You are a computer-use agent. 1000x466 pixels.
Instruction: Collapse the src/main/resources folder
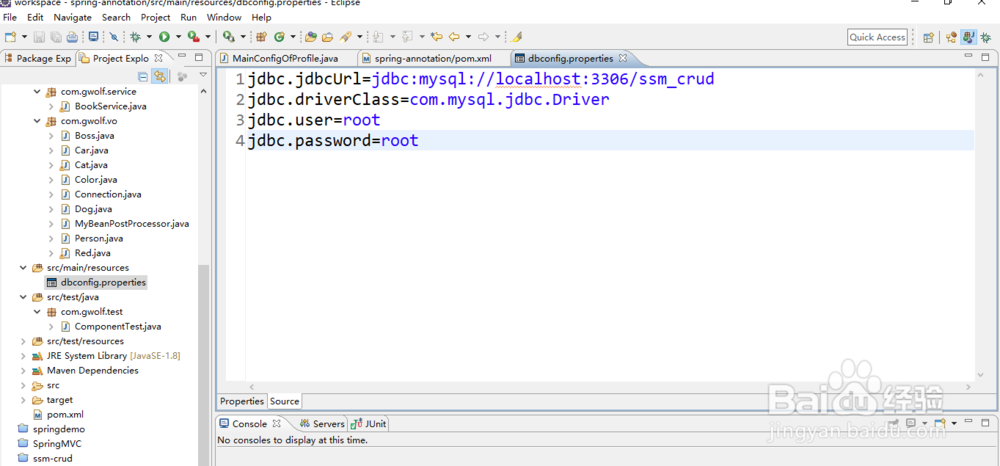(x=23, y=268)
